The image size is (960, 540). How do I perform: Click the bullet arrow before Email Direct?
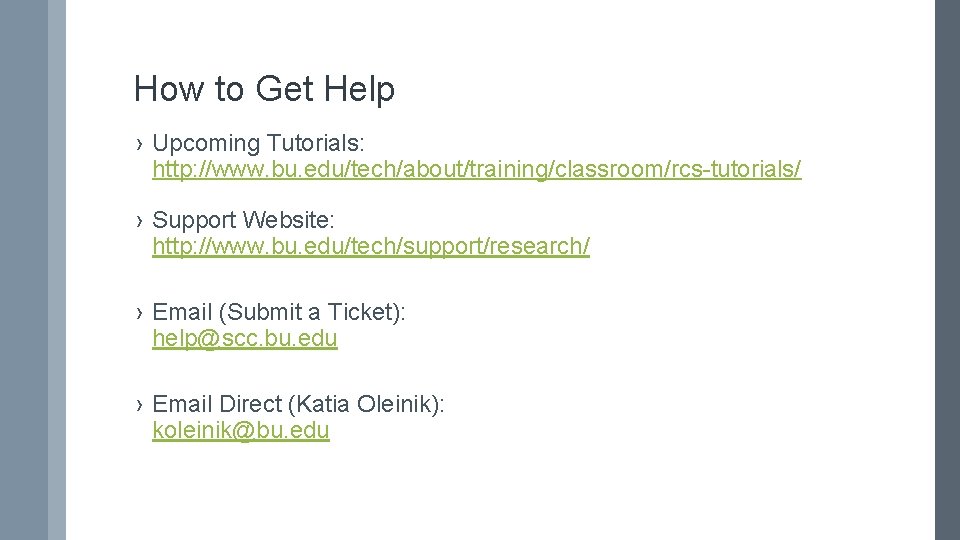tap(140, 404)
